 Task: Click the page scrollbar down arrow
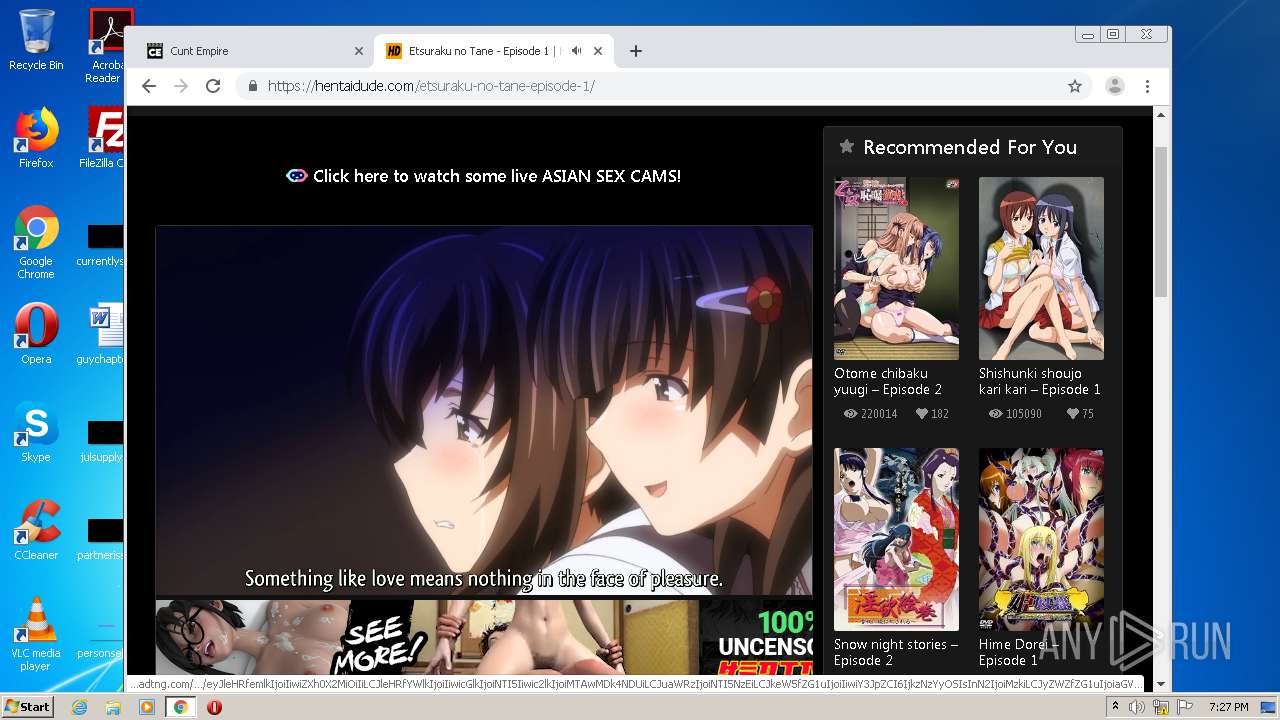[x=1161, y=685]
